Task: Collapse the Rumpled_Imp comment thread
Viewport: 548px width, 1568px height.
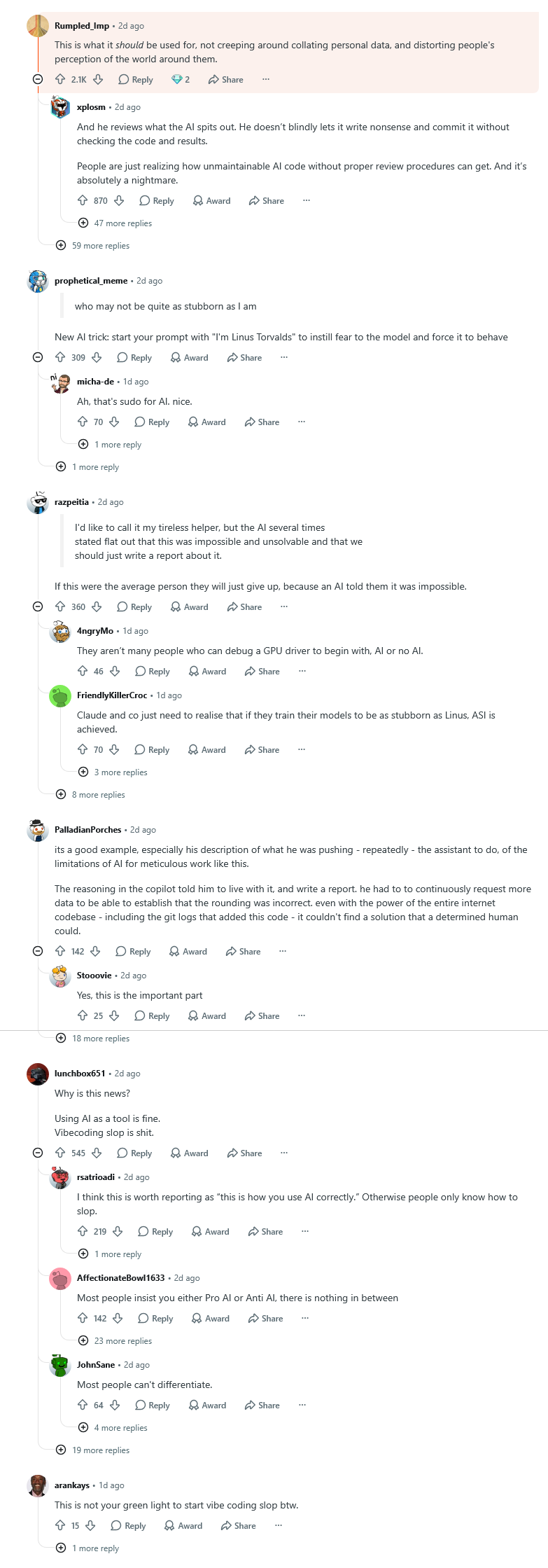Action: coord(38,79)
